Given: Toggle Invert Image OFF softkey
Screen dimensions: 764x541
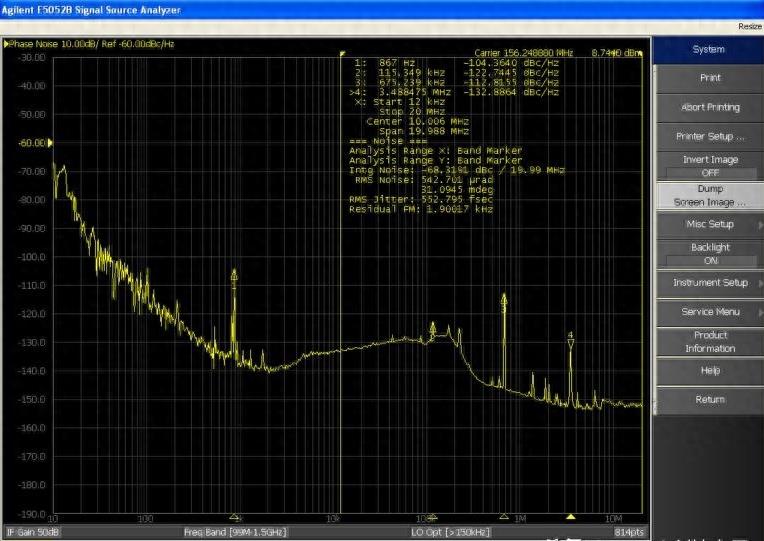Looking at the screenshot, I should pos(709,166).
